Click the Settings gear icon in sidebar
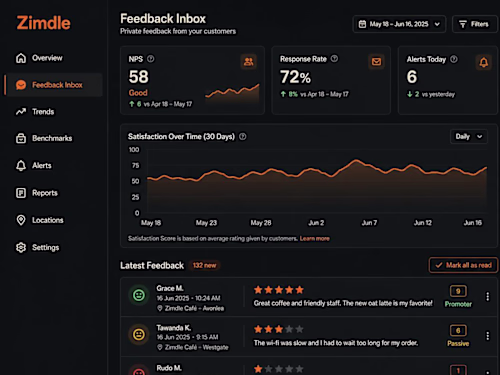 [21, 247]
